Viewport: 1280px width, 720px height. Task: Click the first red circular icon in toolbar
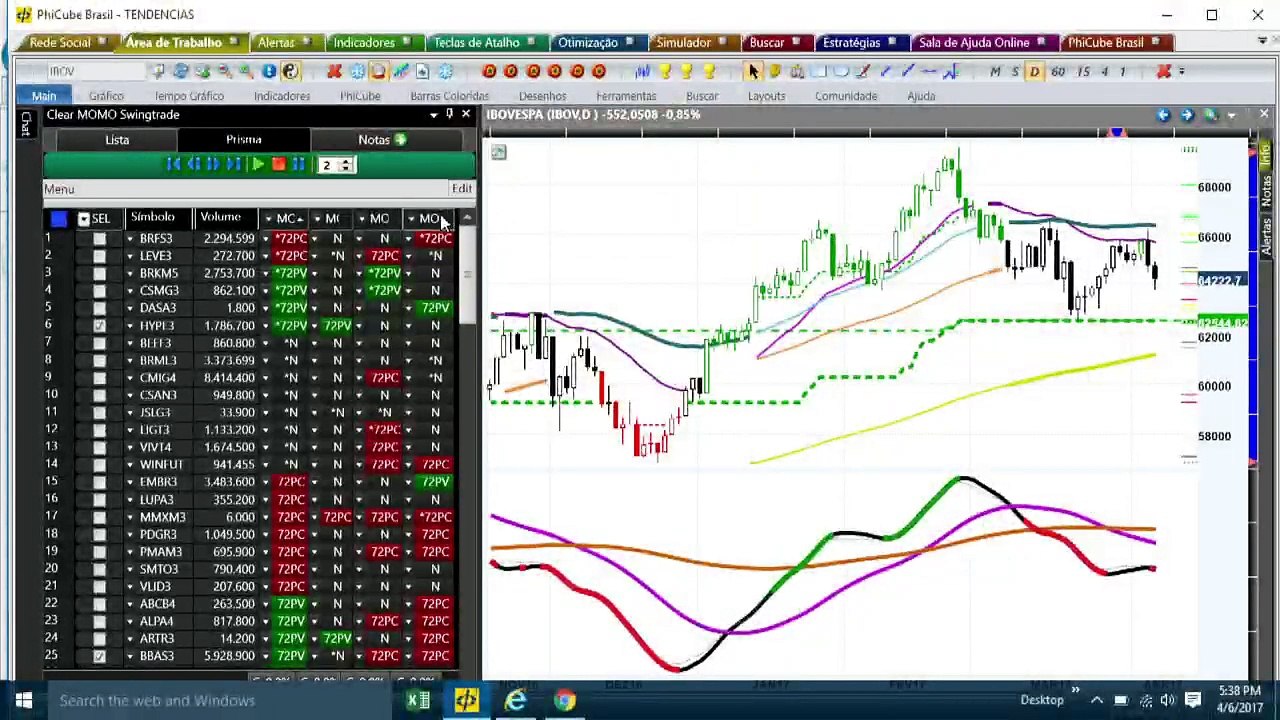coord(489,71)
